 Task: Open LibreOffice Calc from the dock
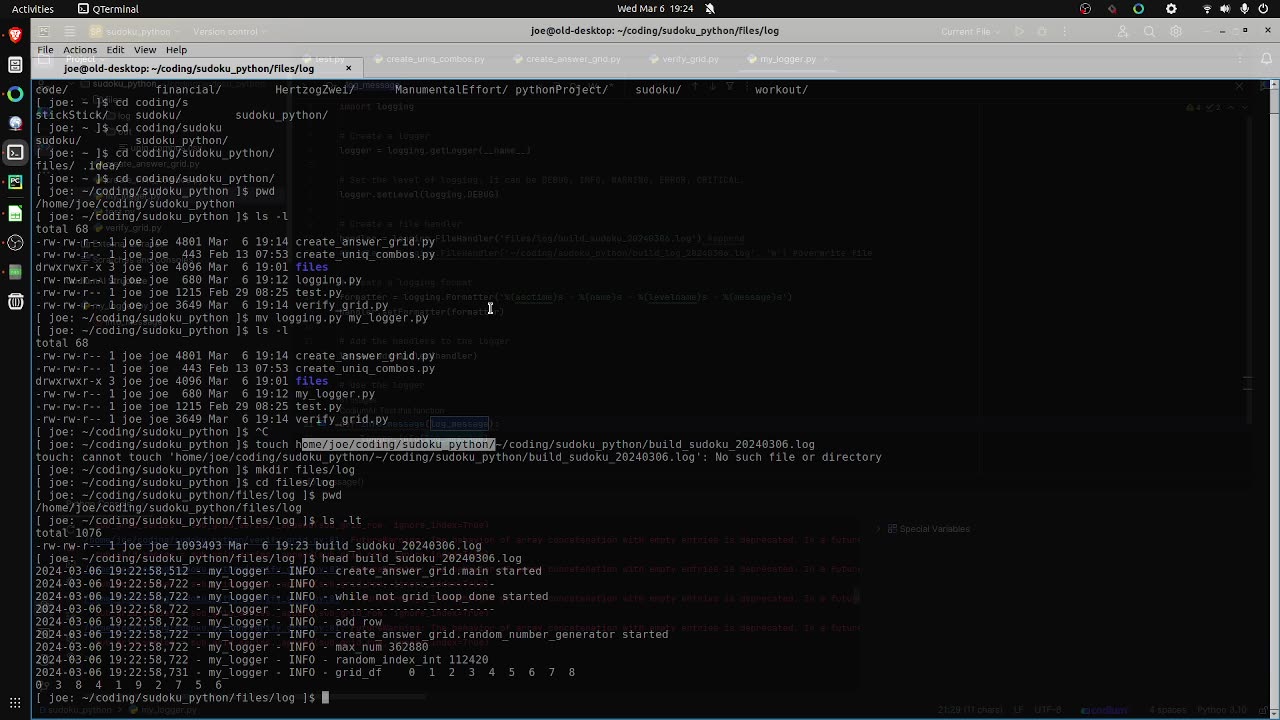point(15,212)
